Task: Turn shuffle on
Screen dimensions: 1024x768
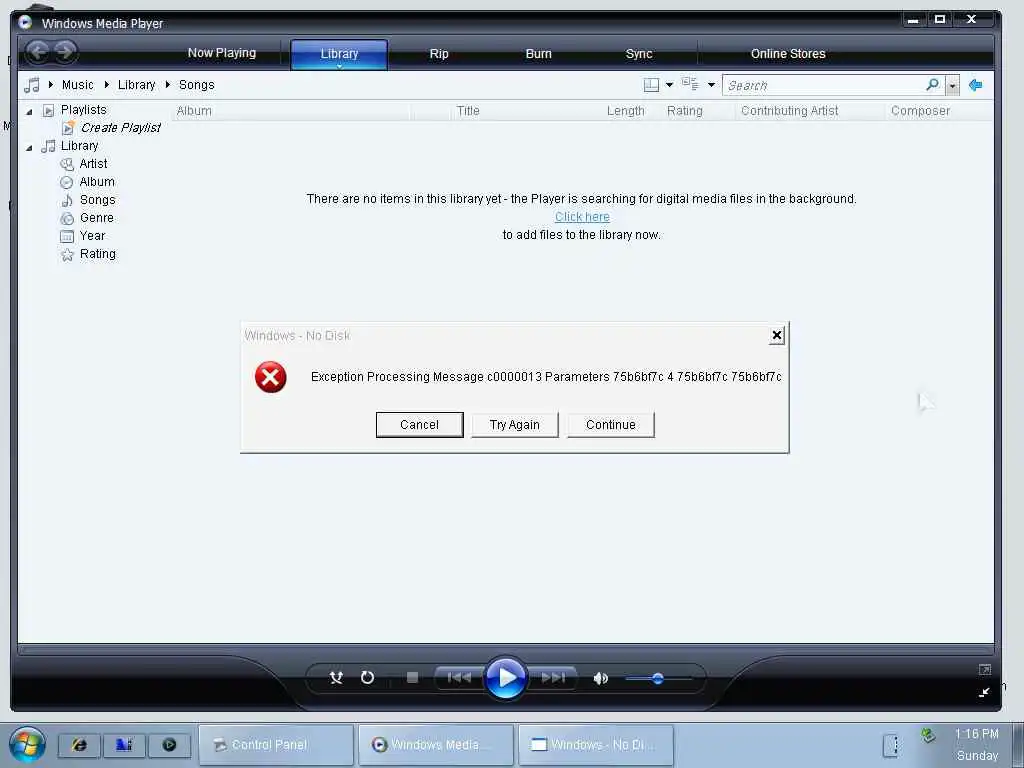Action: click(336, 677)
